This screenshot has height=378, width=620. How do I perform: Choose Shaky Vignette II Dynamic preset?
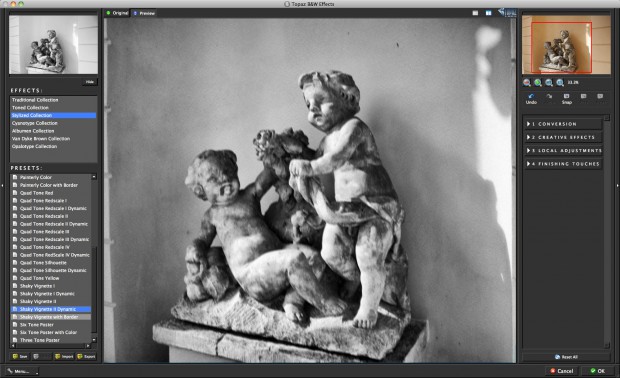tap(51, 309)
